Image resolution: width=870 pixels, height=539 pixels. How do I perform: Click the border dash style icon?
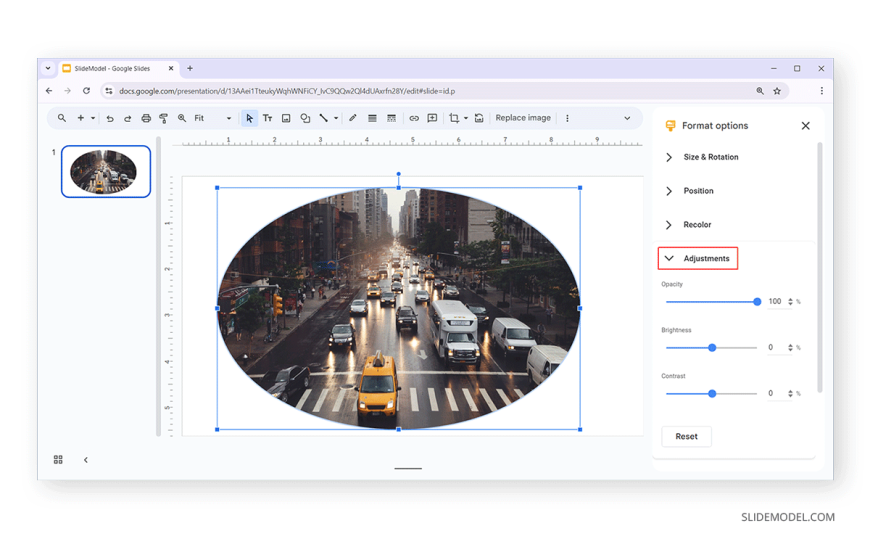[x=391, y=118]
